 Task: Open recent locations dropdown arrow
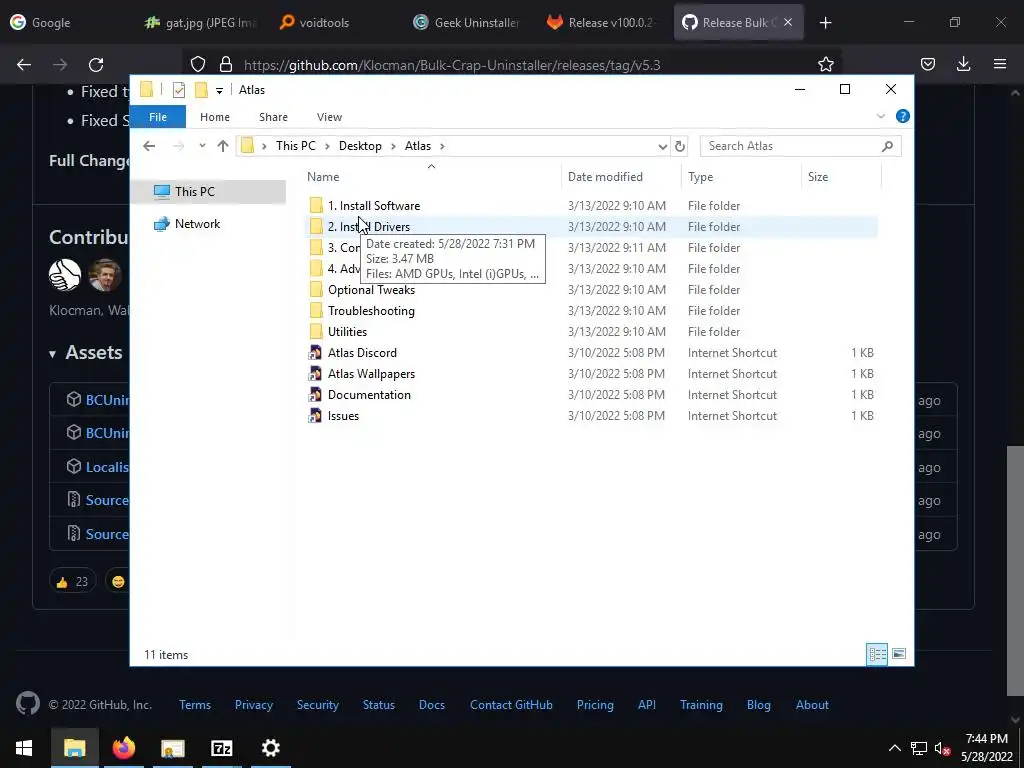click(202, 146)
